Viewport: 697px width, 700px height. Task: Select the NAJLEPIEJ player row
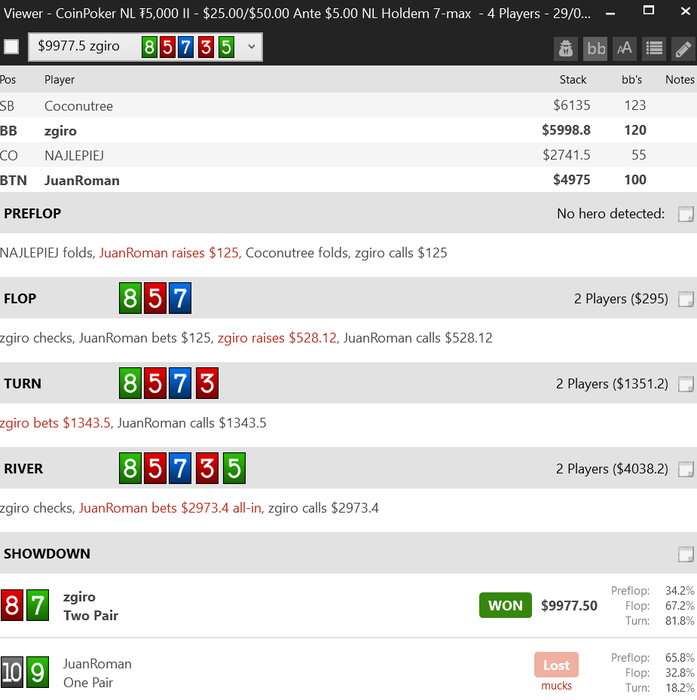[x=348, y=155]
